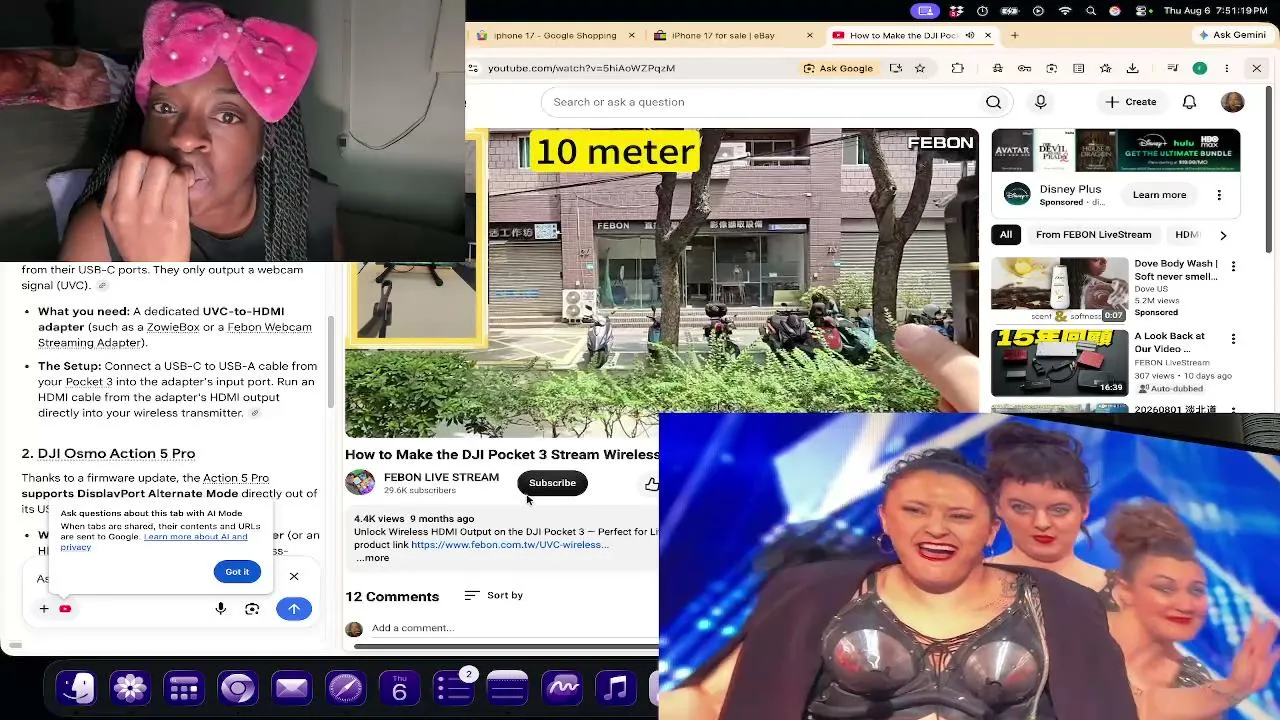The width and height of the screenshot is (1280, 720).
Task: Click the Disney Plus bundle ad banner
Action: [x=1116, y=150]
